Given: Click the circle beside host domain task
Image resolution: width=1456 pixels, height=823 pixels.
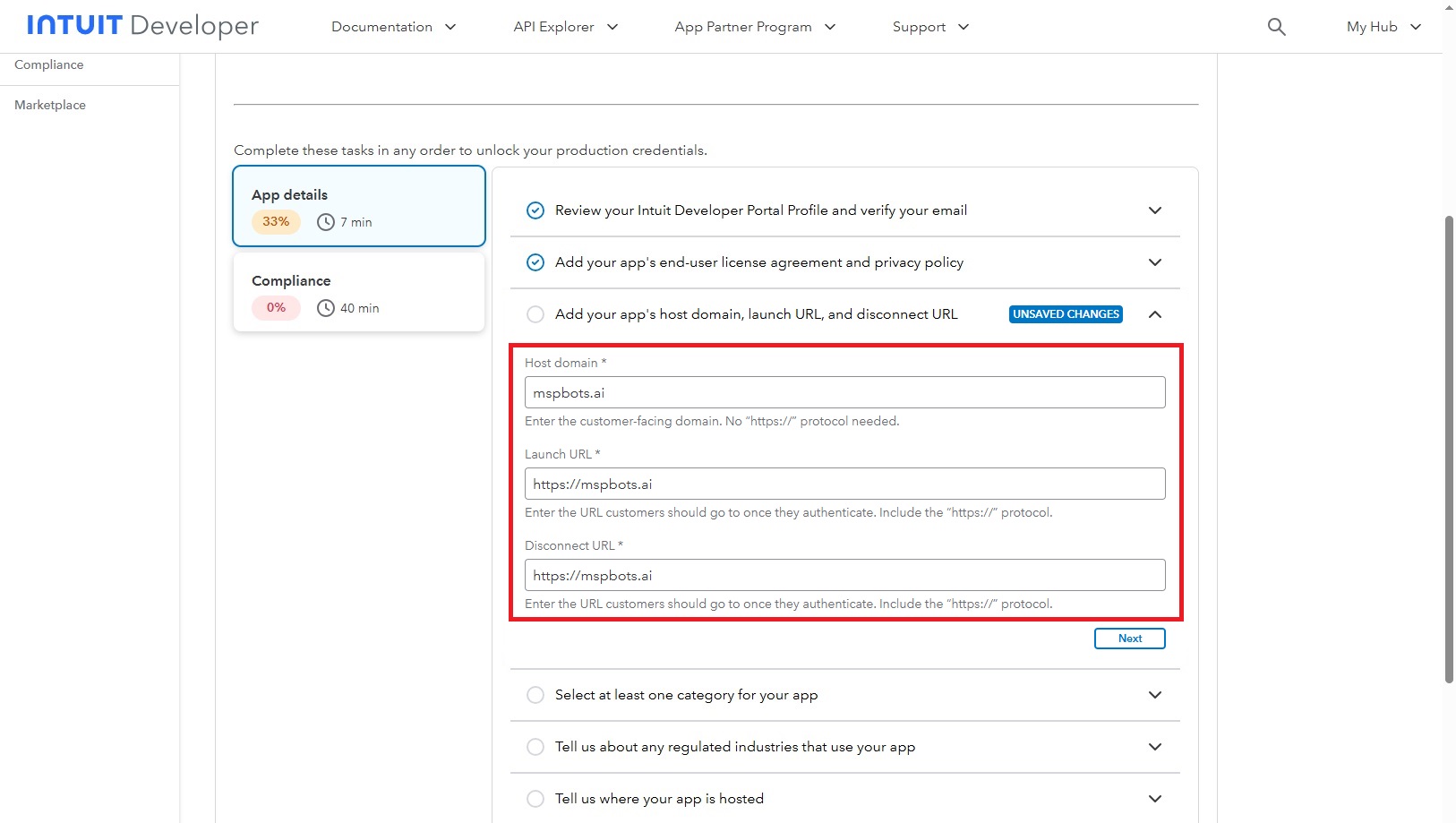Looking at the screenshot, I should point(535,314).
